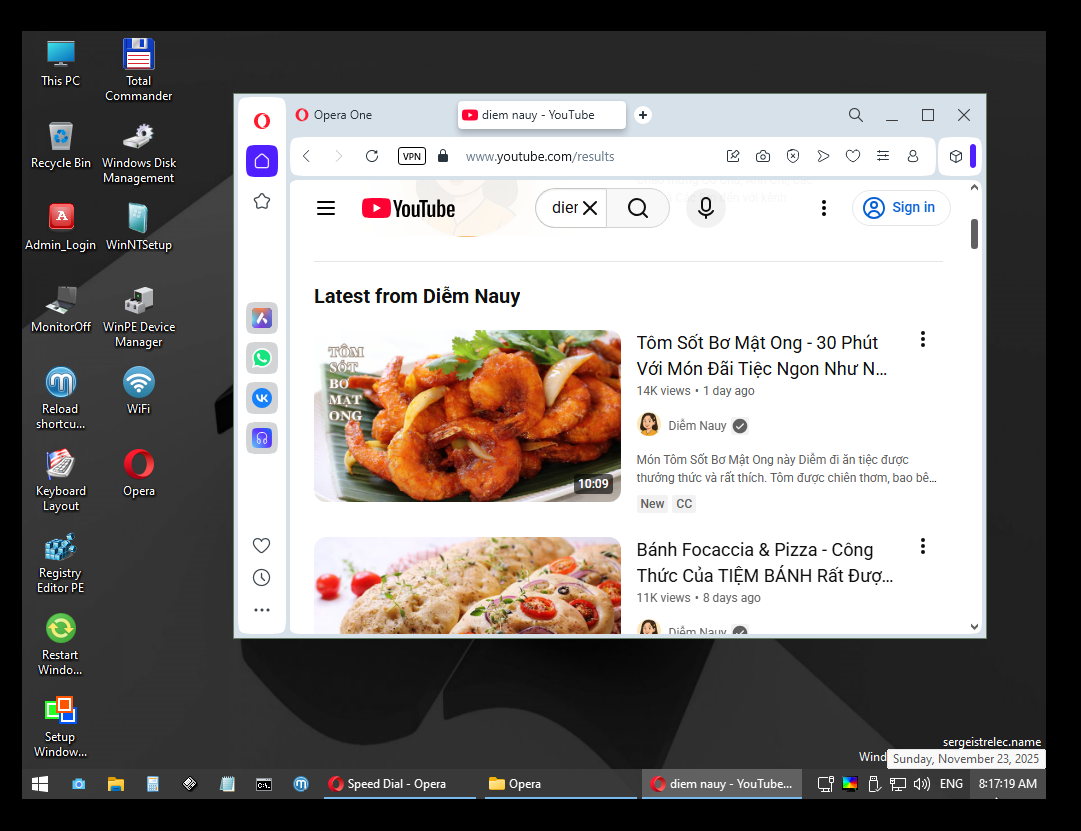Open the Windows Start button
1081x831 pixels.
[40, 784]
